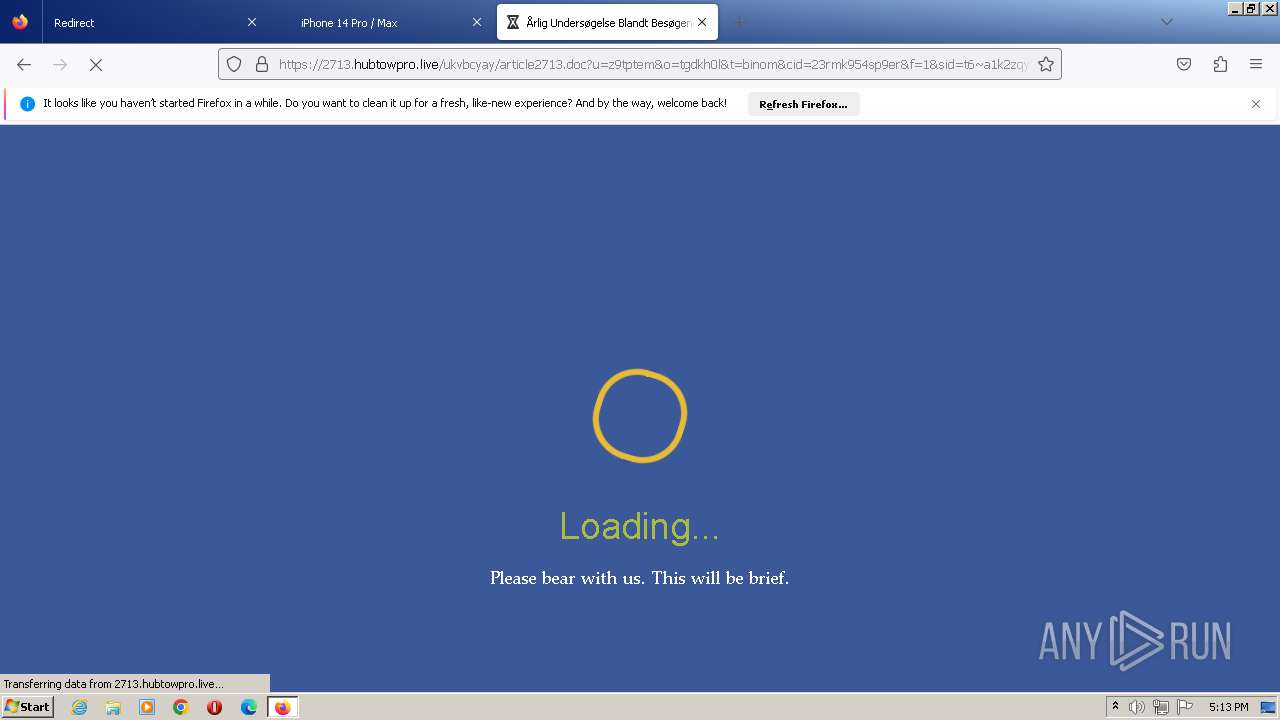Open the Firefox application menu
Viewport: 1280px width, 720px height.
click(1256, 64)
